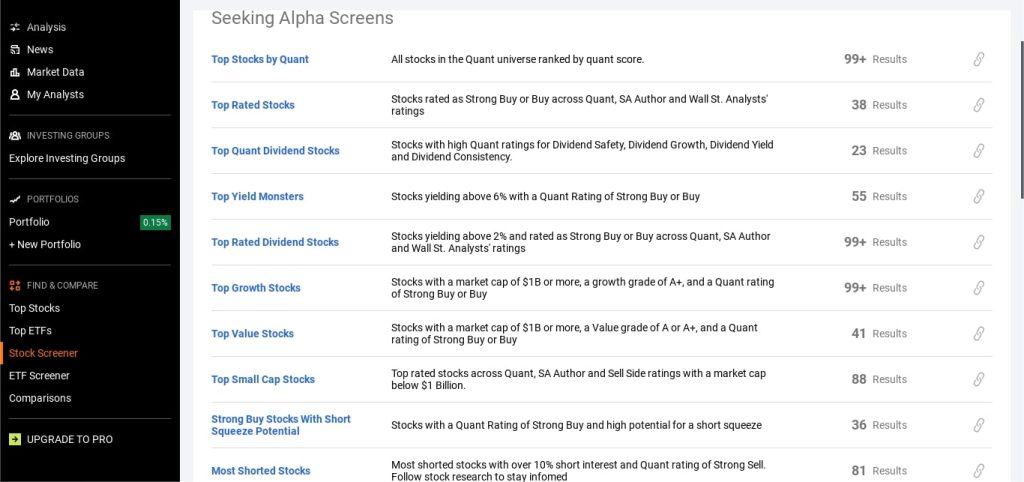
Task: Click the Market Data chart icon
Action: (15, 72)
